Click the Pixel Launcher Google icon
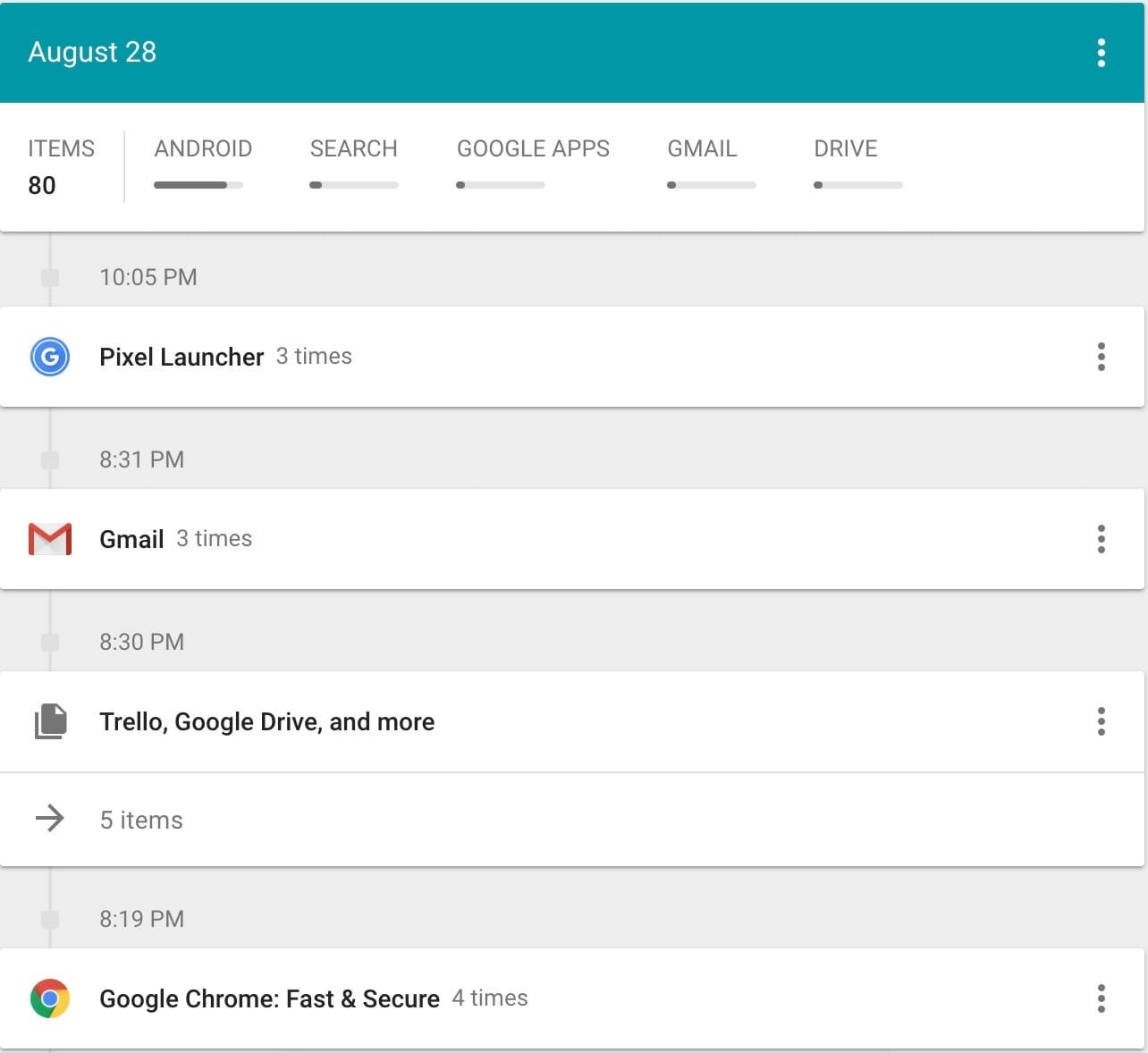Image resolution: width=1148 pixels, height=1053 pixels. tap(50, 357)
